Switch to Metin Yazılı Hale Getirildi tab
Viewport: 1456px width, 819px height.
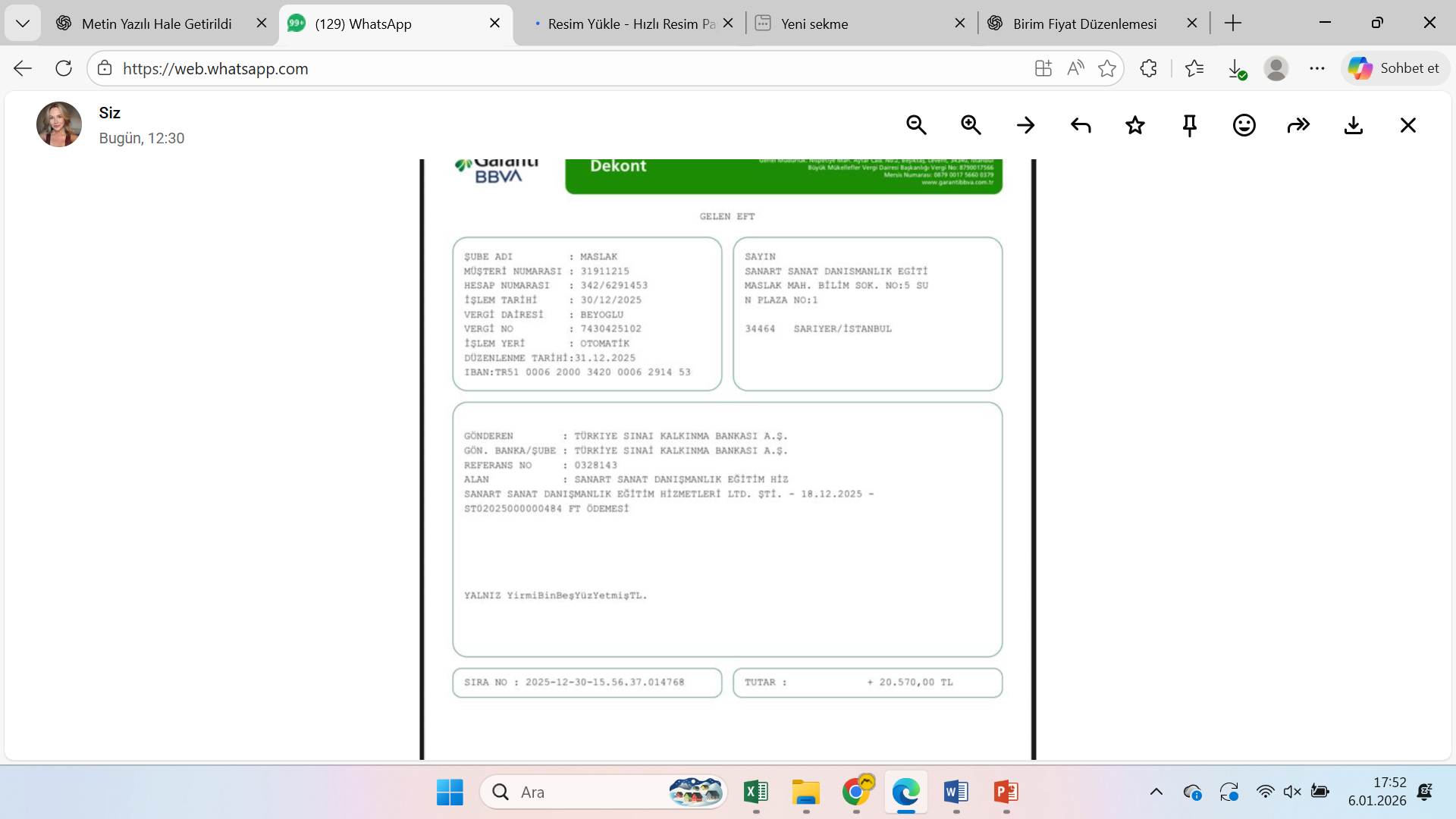(x=156, y=24)
